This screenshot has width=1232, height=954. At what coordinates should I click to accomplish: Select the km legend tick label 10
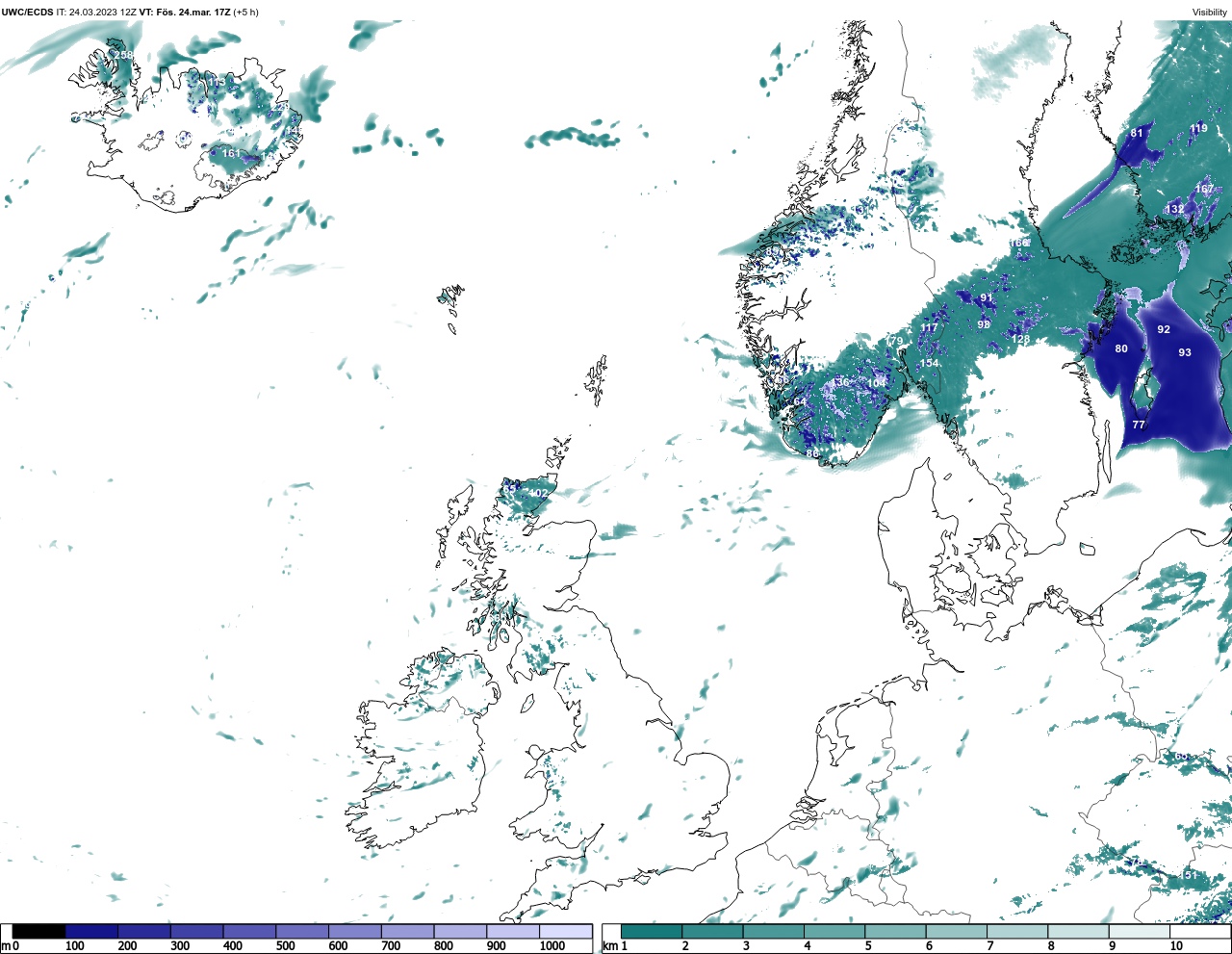(1175, 946)
